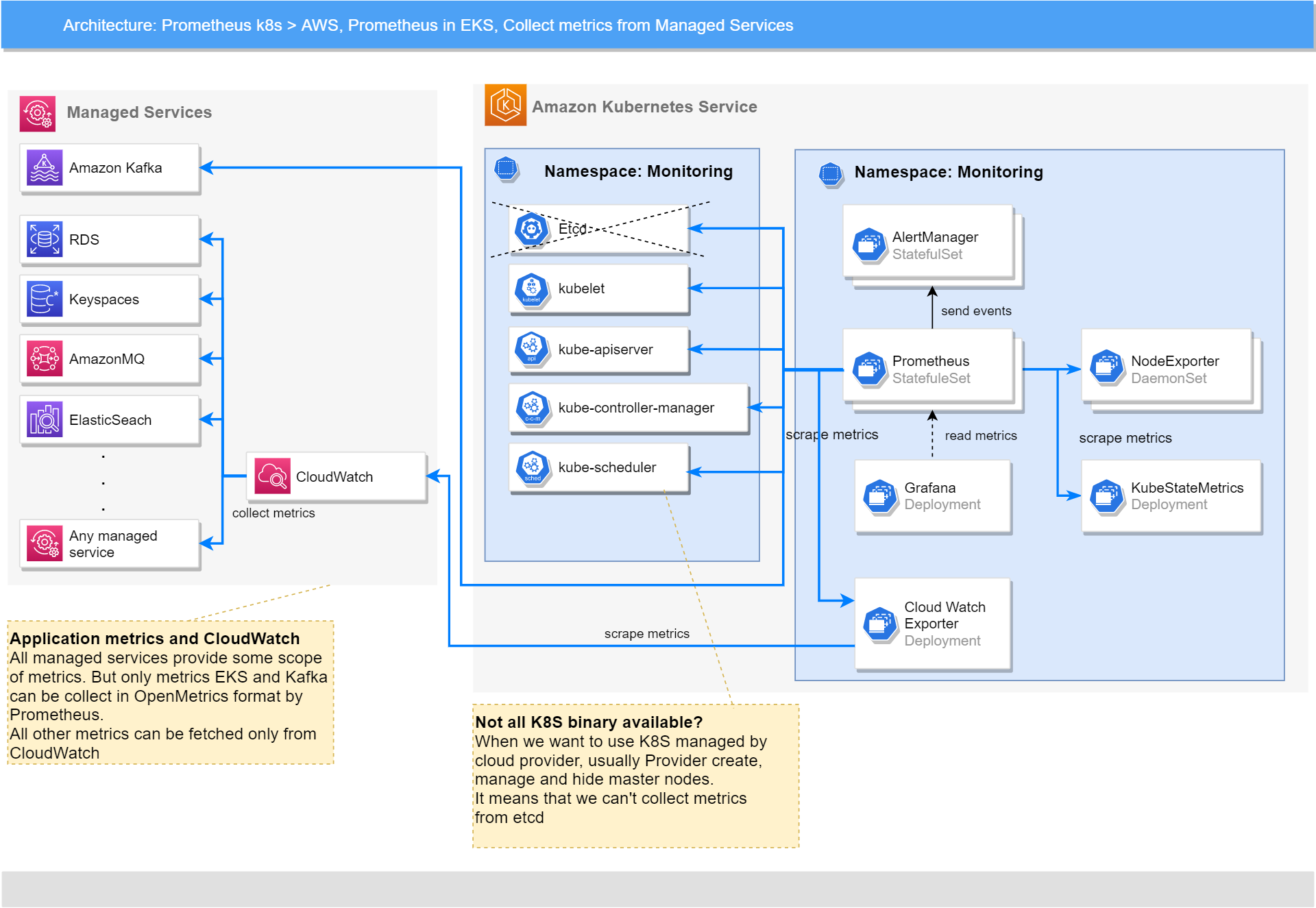This screenshot has height=908, width=1316.
Task: Select the 'Application metrics and CloudWatch' note
Action: click(171, 693)
